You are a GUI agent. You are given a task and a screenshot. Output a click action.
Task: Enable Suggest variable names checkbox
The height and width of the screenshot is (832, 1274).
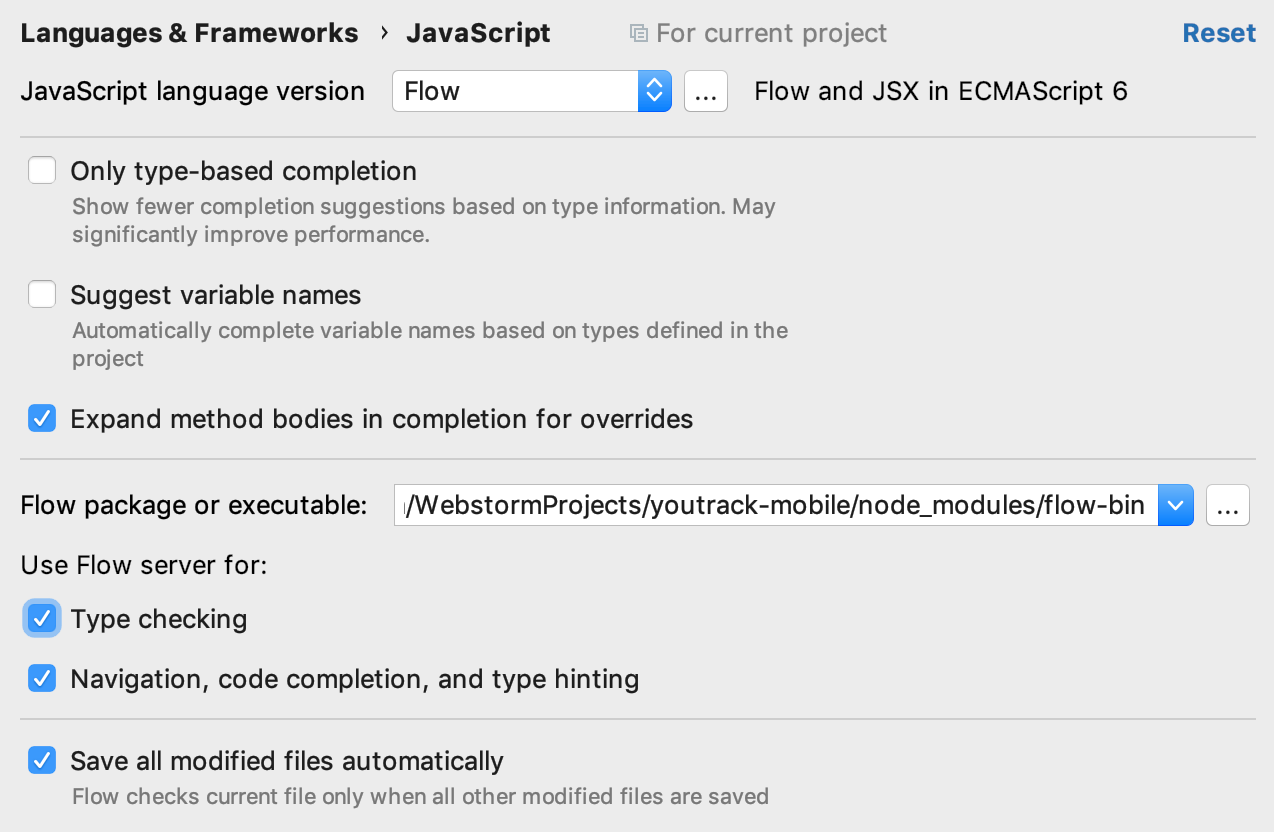click(42, 295)
